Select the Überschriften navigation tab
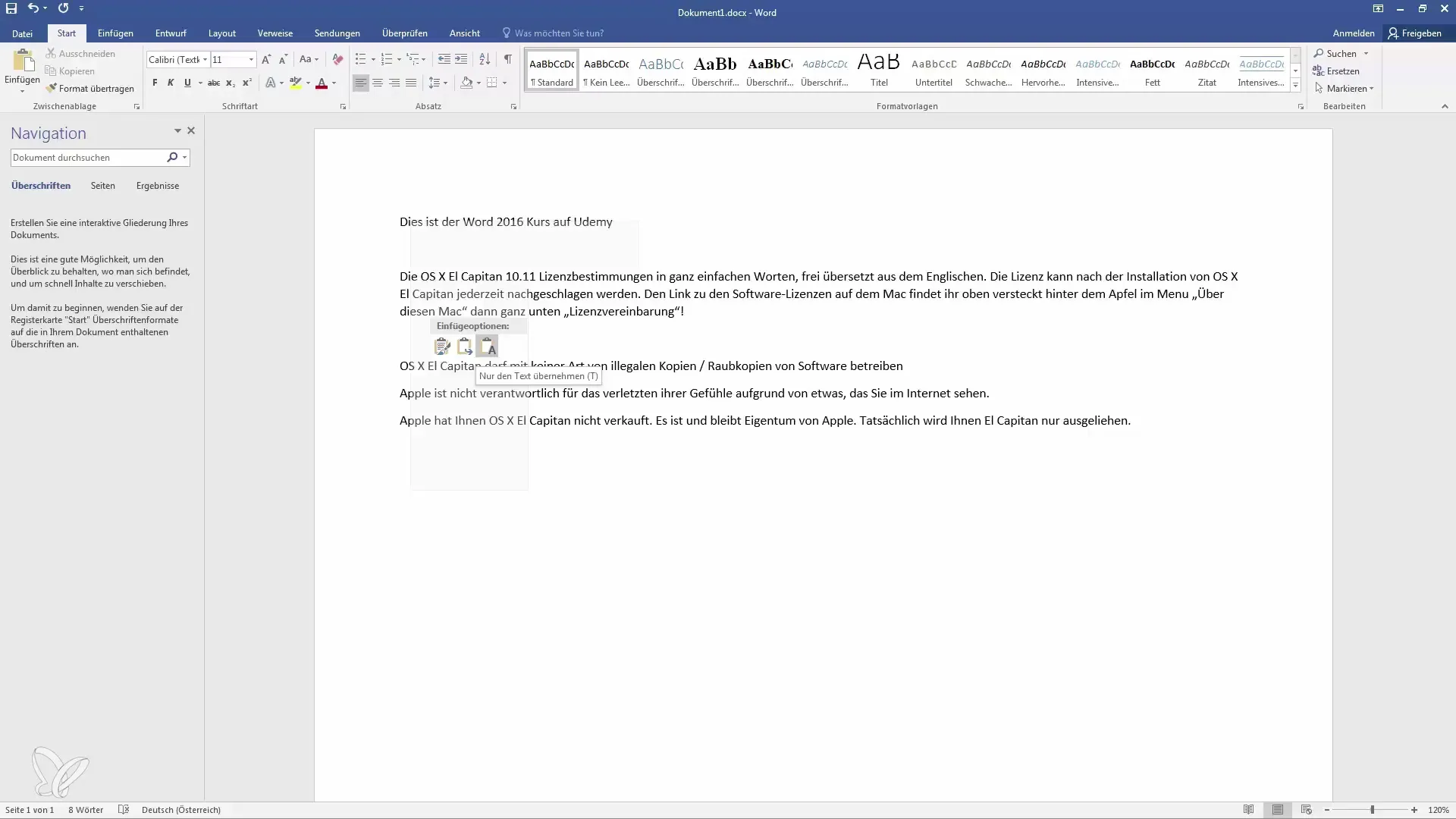The height and width of the screenshot is (819, 1456). (41, 185)
